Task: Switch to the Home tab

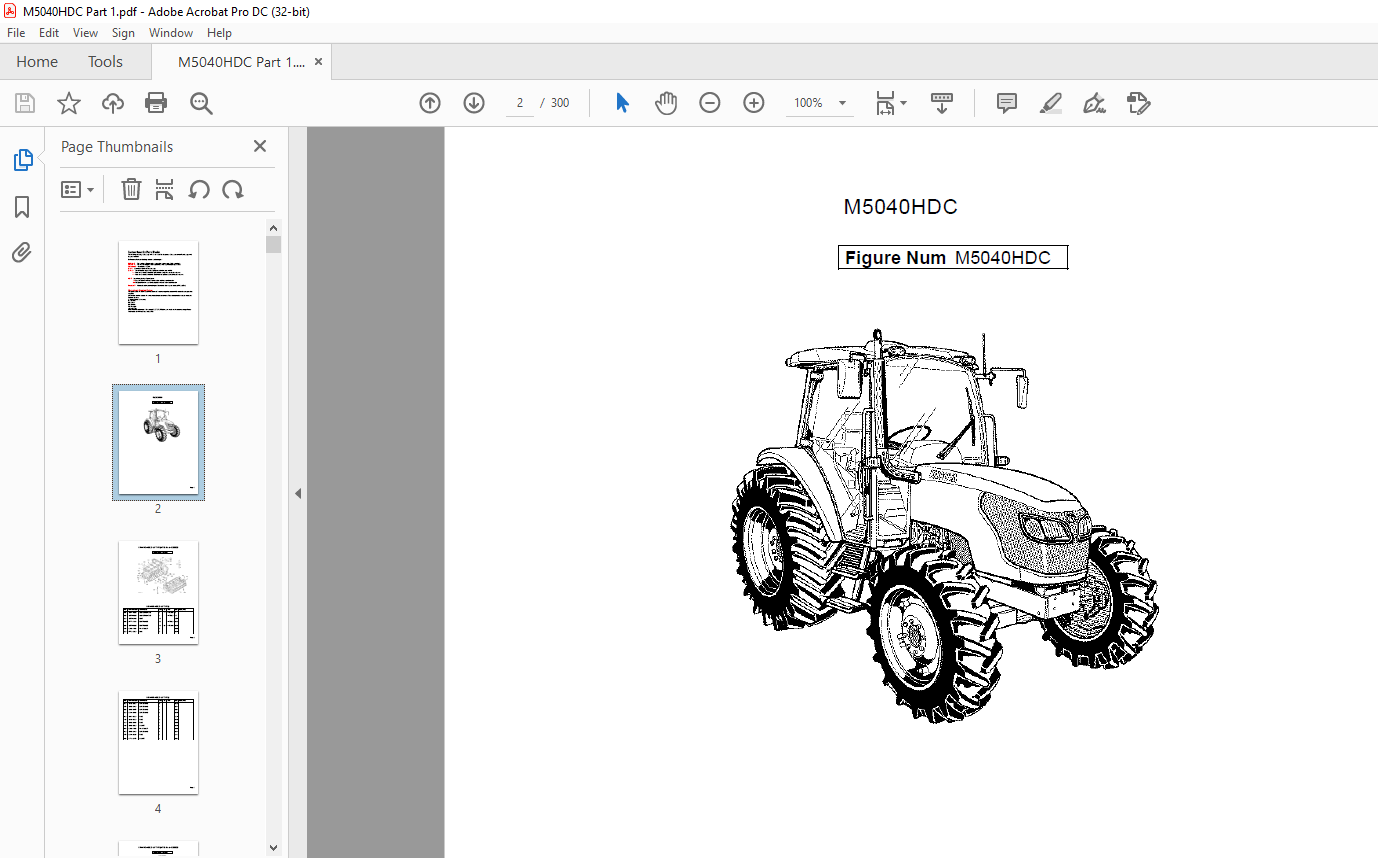Action: (x=37, y=62)
